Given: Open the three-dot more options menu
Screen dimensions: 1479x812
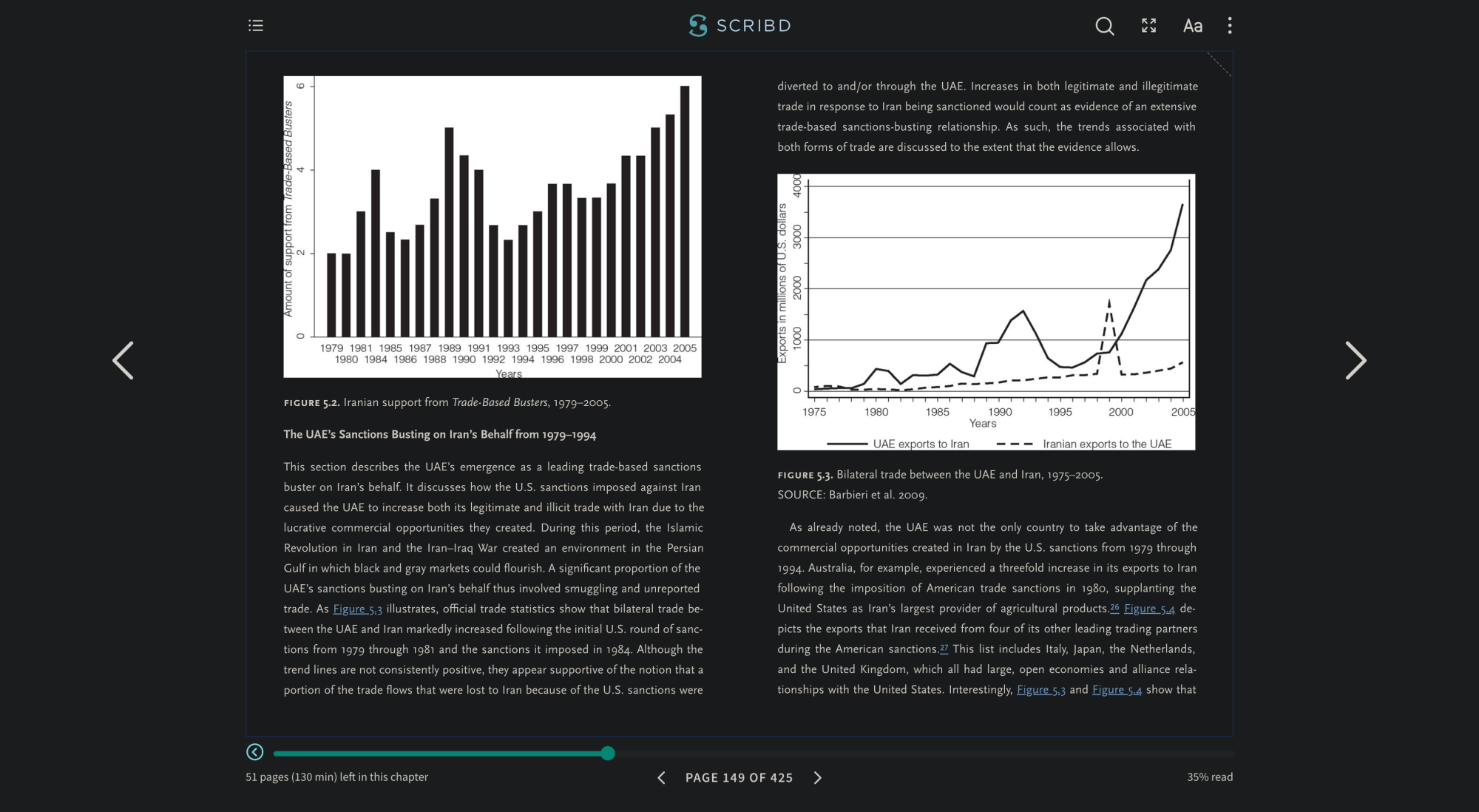Looking at the screenshot, I should coord(1230,26).
